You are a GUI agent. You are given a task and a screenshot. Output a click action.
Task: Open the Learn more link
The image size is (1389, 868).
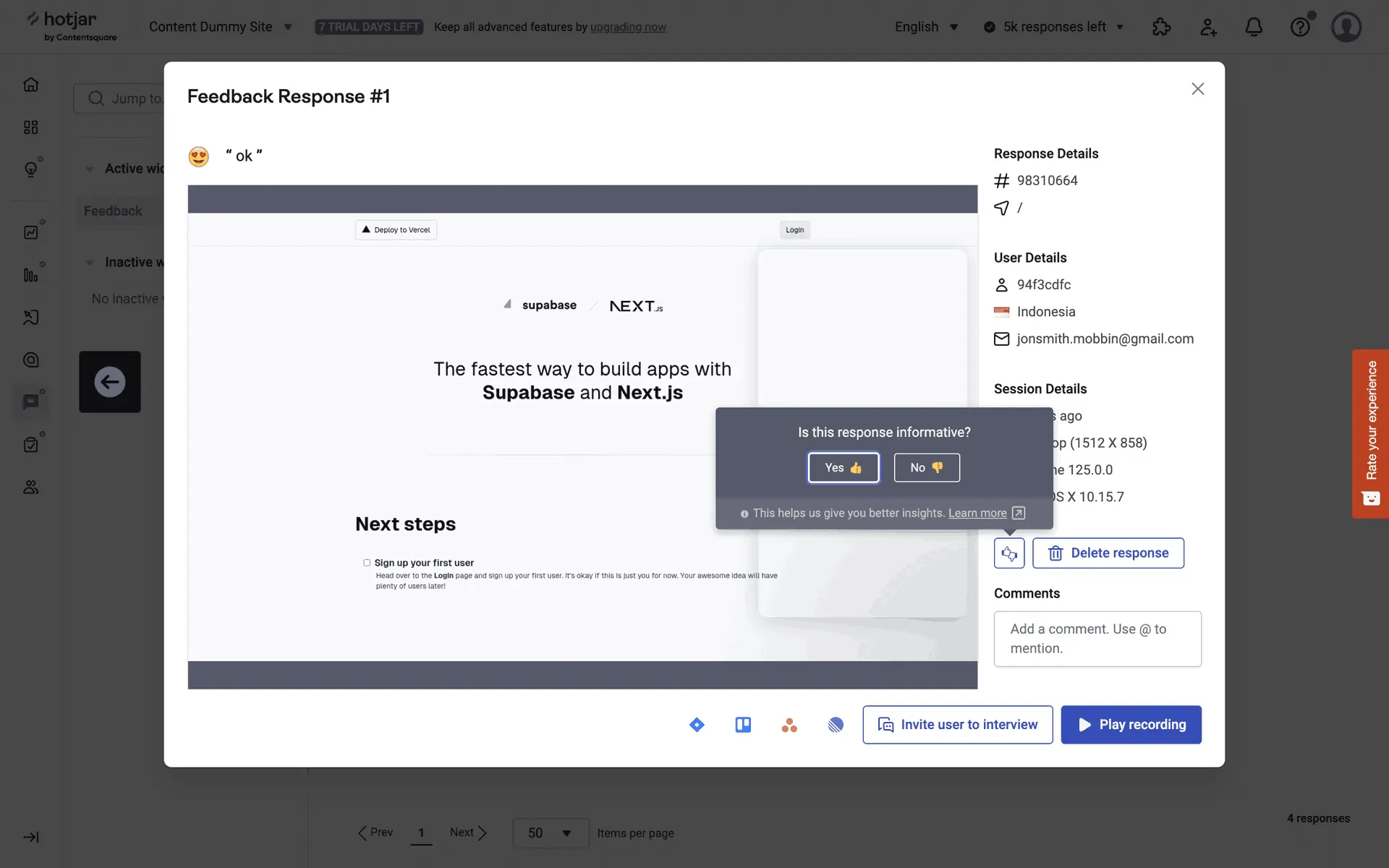[977, 513]
